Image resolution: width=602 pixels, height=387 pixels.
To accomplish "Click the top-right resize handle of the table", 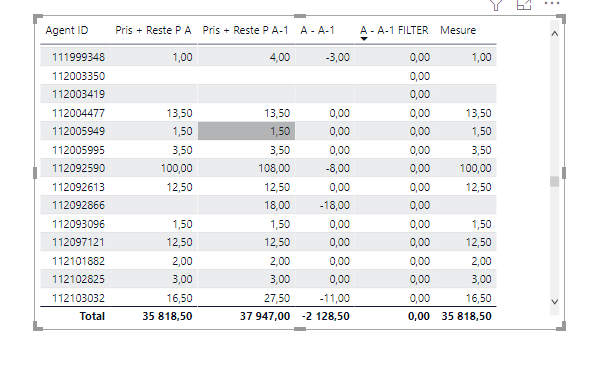I will (562, 18).
